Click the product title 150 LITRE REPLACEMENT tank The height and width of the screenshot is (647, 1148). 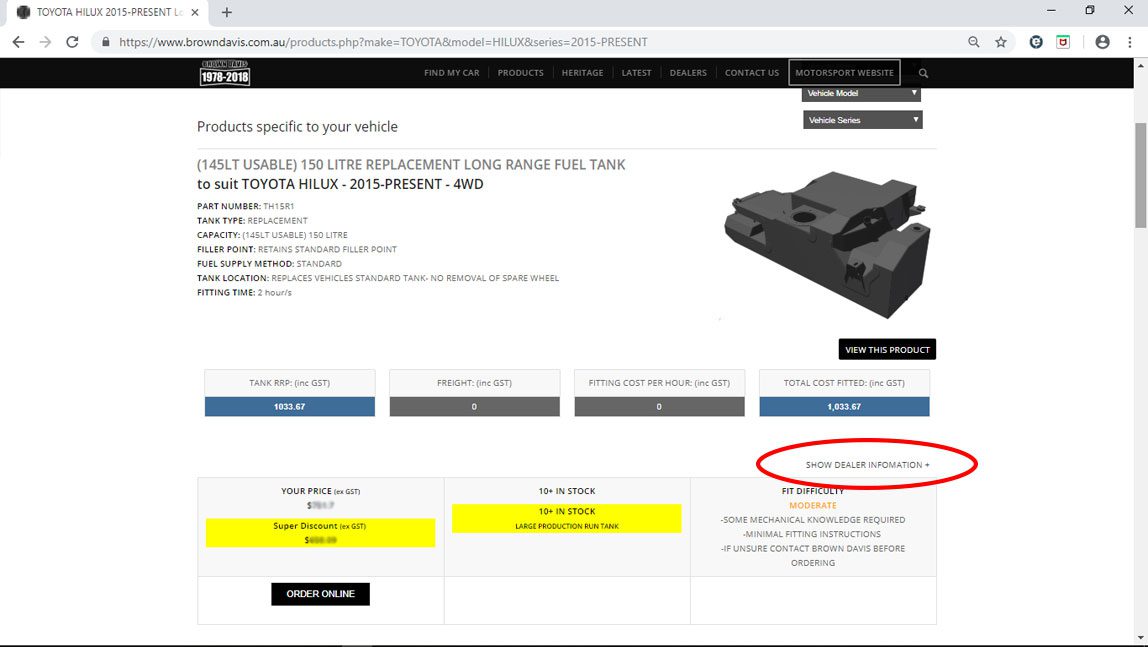coord(411,165)
